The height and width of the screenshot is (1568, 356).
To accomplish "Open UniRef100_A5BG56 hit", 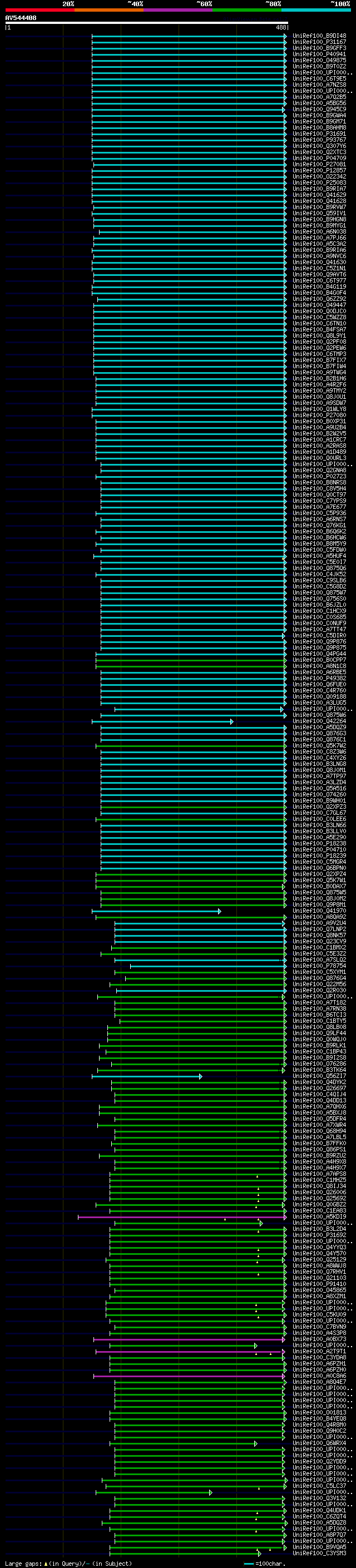I will click(x=319, y=103).
